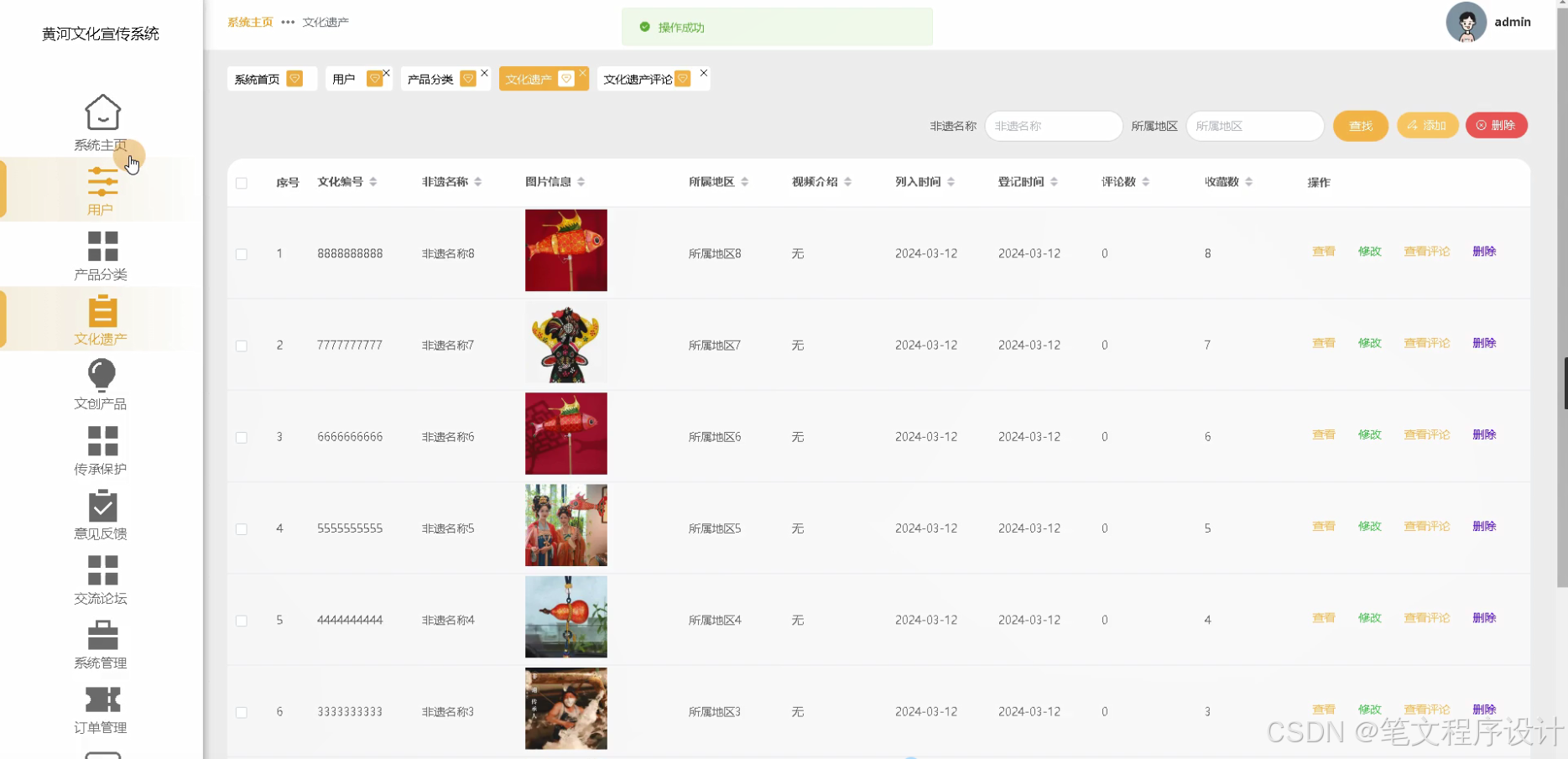Sort by 登记时间 column

coord(1055,182)
